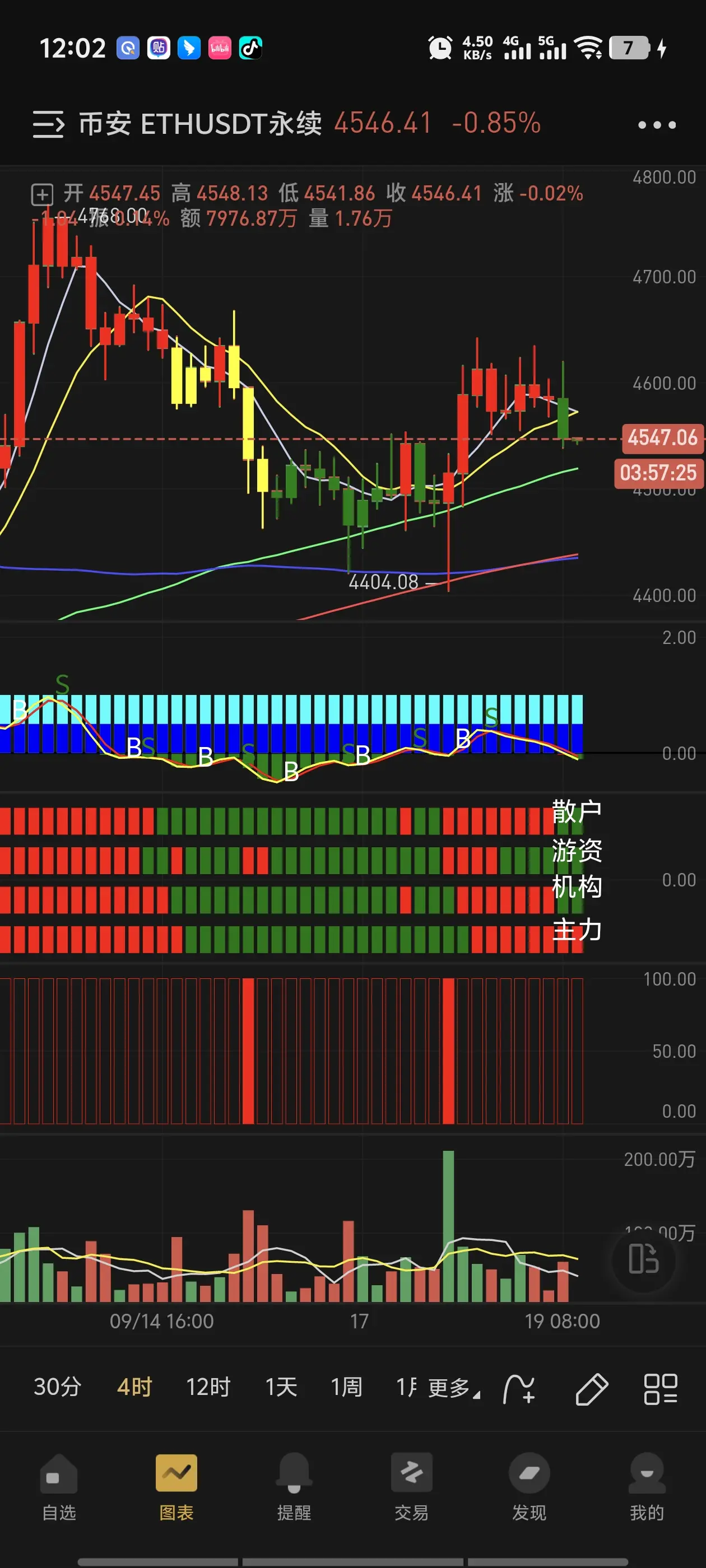Tap the bilibili notification icon
This screenshot has height=1568, width=706.
point(220,48)
